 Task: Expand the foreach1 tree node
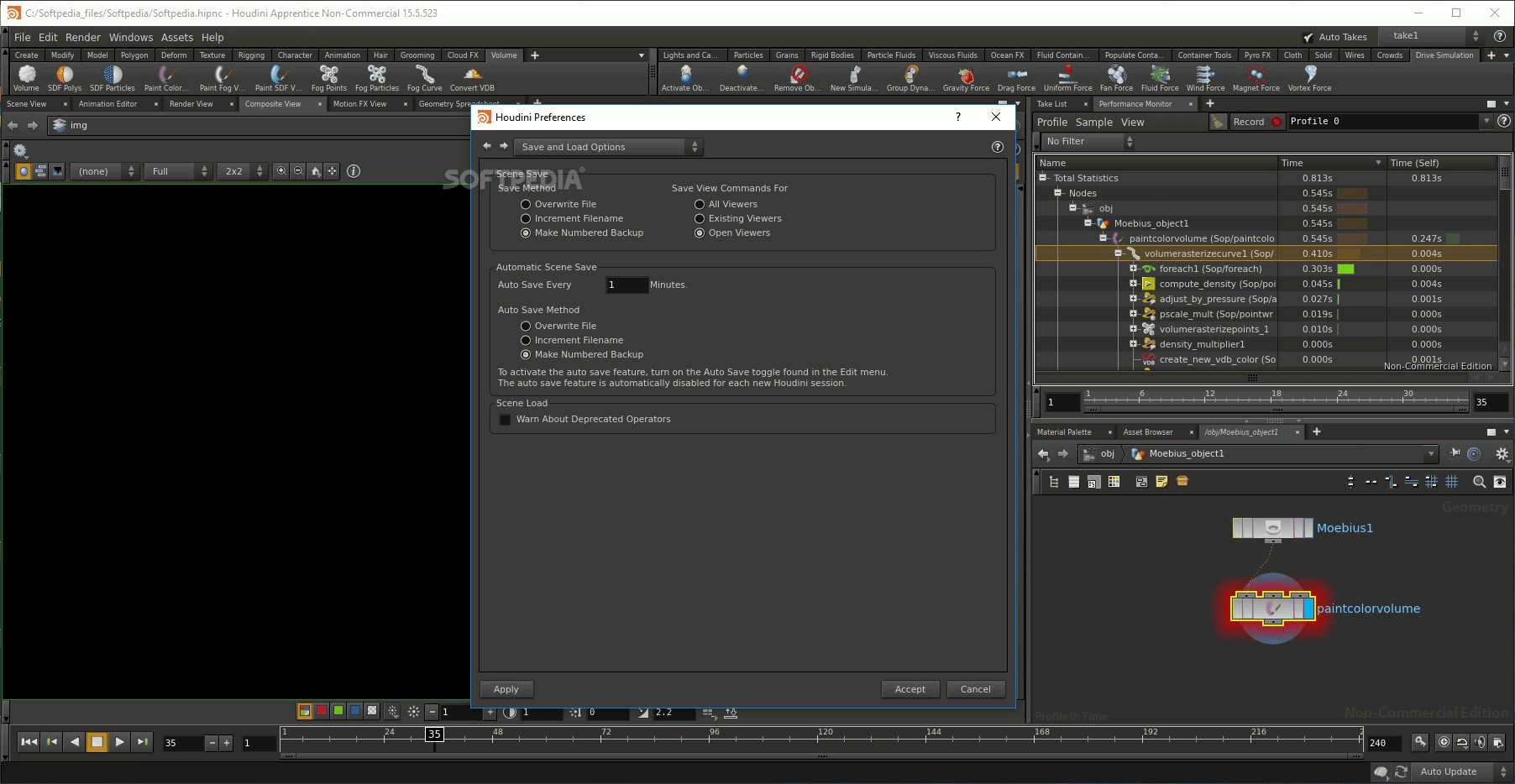1133,269
